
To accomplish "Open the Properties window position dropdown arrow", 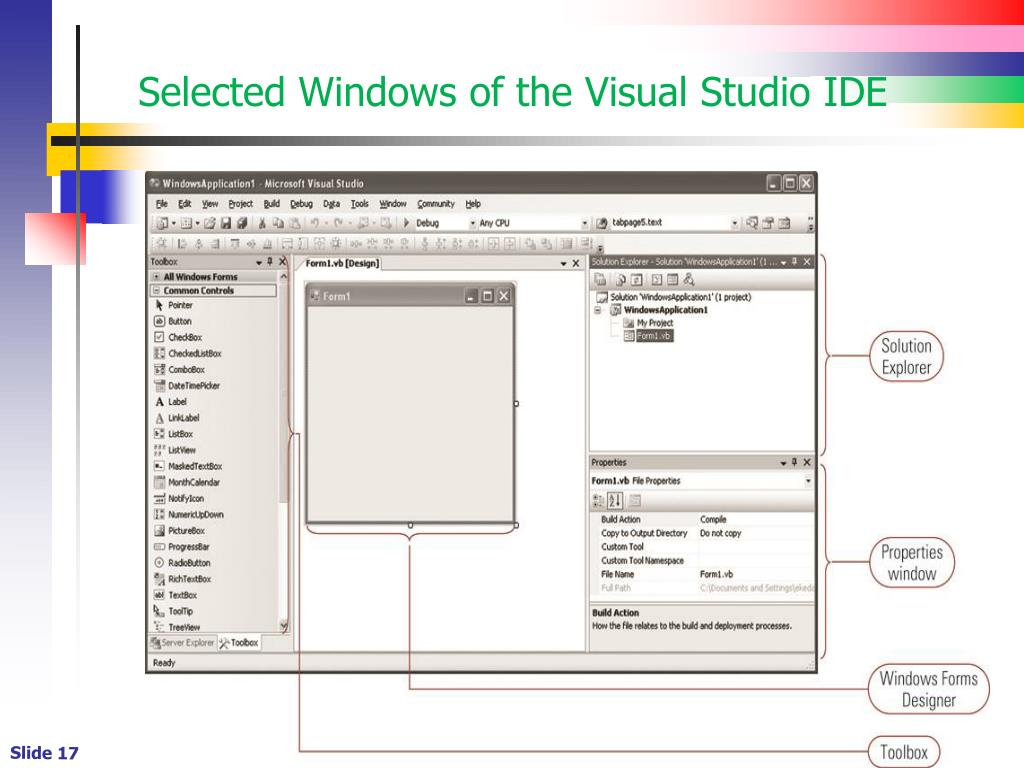I will coord(783,463).
